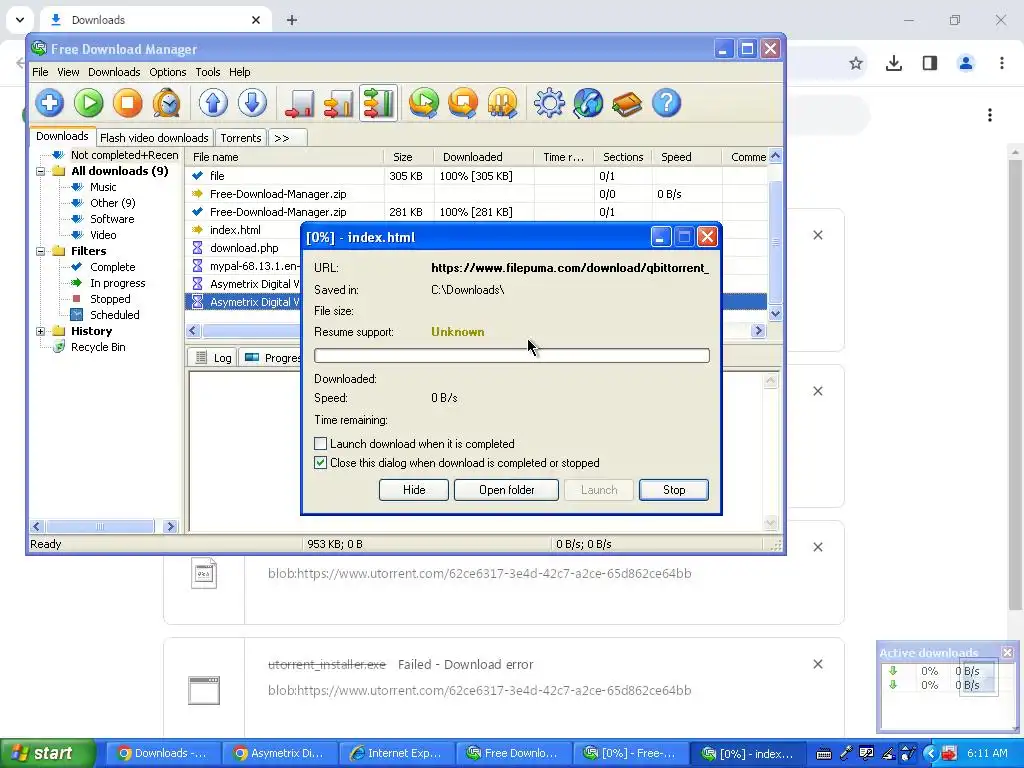The width and height of the screenshot is (1024, 768).
Task: Enable Launch download when it is completed
Action: 321,444
